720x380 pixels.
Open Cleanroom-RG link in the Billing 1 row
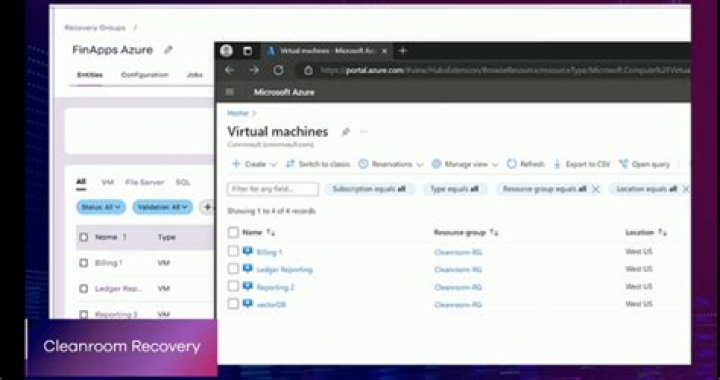tap(458, 252)
